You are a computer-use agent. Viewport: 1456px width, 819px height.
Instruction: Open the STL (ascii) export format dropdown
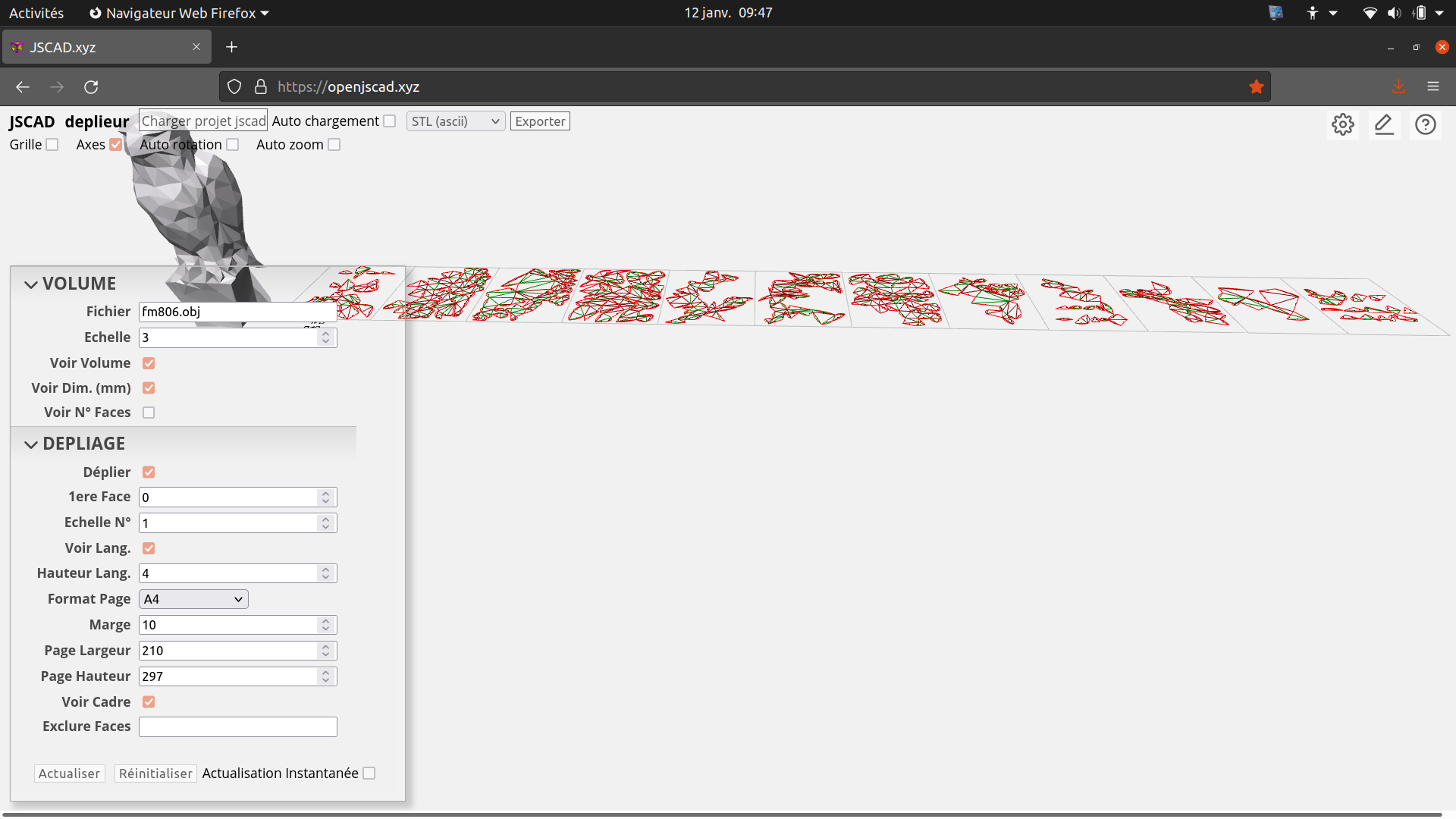pyautogui.click(x=454, y=121)
